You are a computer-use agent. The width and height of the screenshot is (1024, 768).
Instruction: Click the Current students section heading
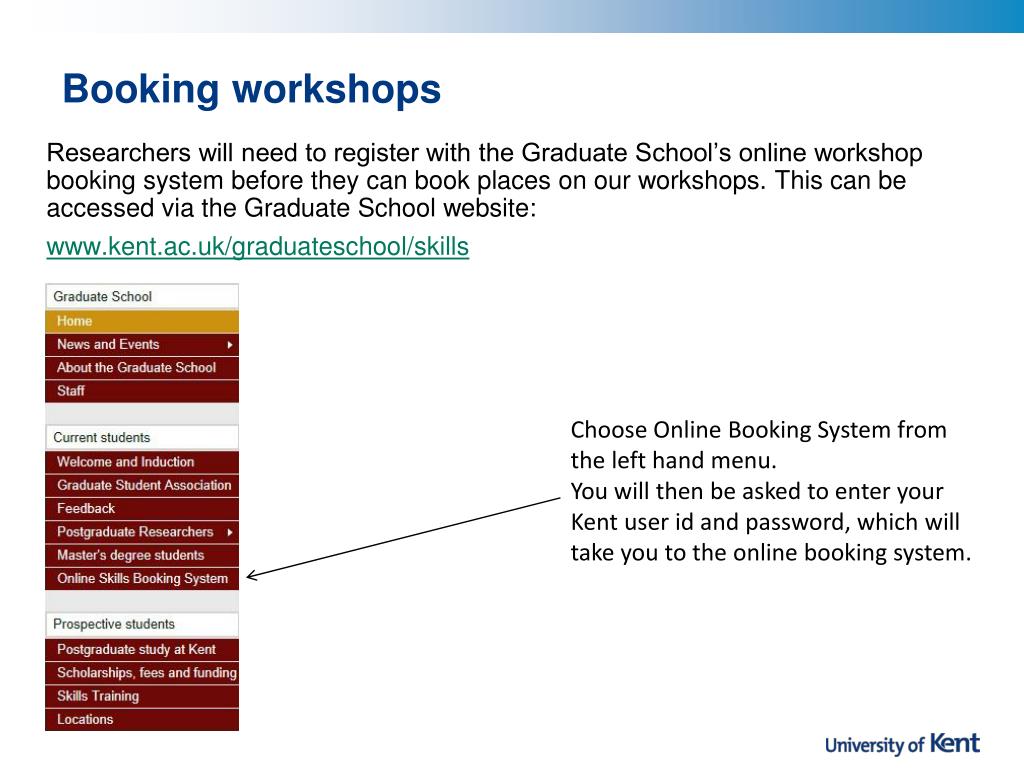click(142, 438)
